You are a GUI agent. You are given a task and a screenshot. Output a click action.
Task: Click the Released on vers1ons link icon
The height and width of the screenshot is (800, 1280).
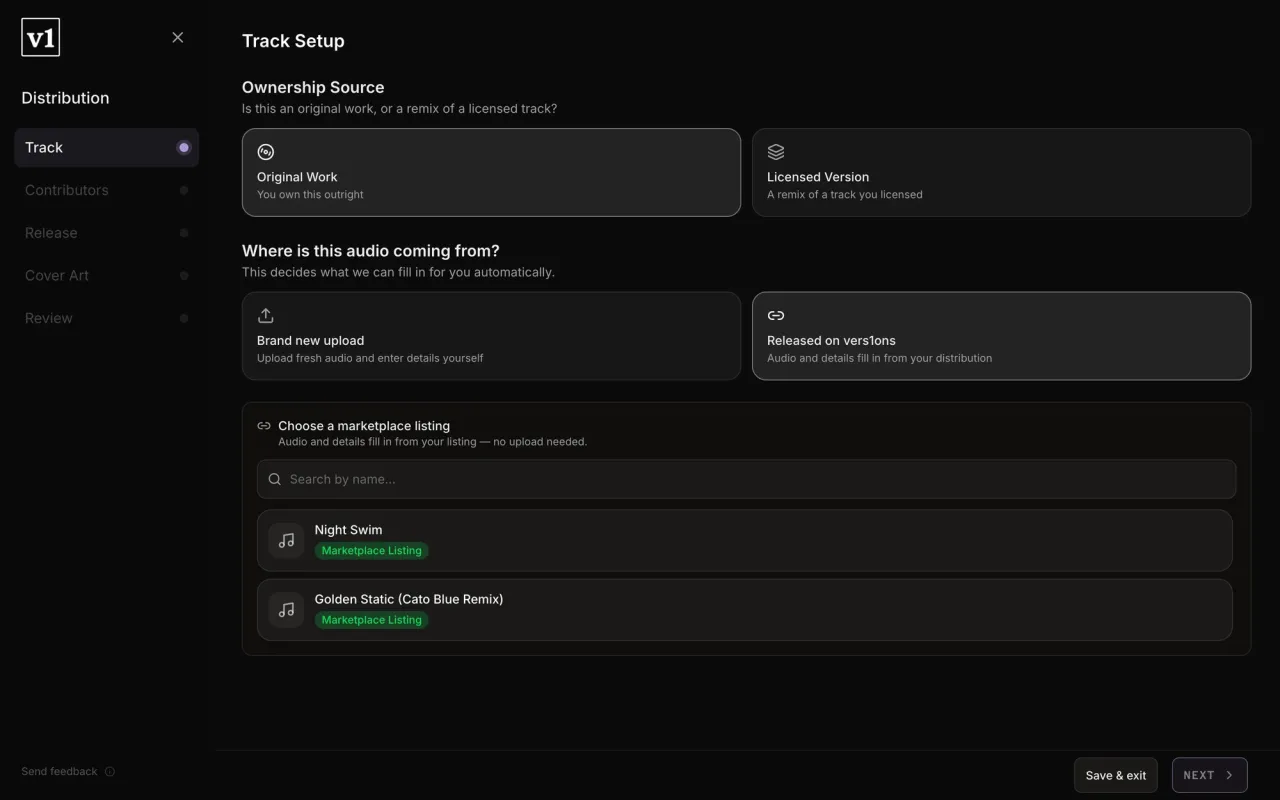[776, 316]
